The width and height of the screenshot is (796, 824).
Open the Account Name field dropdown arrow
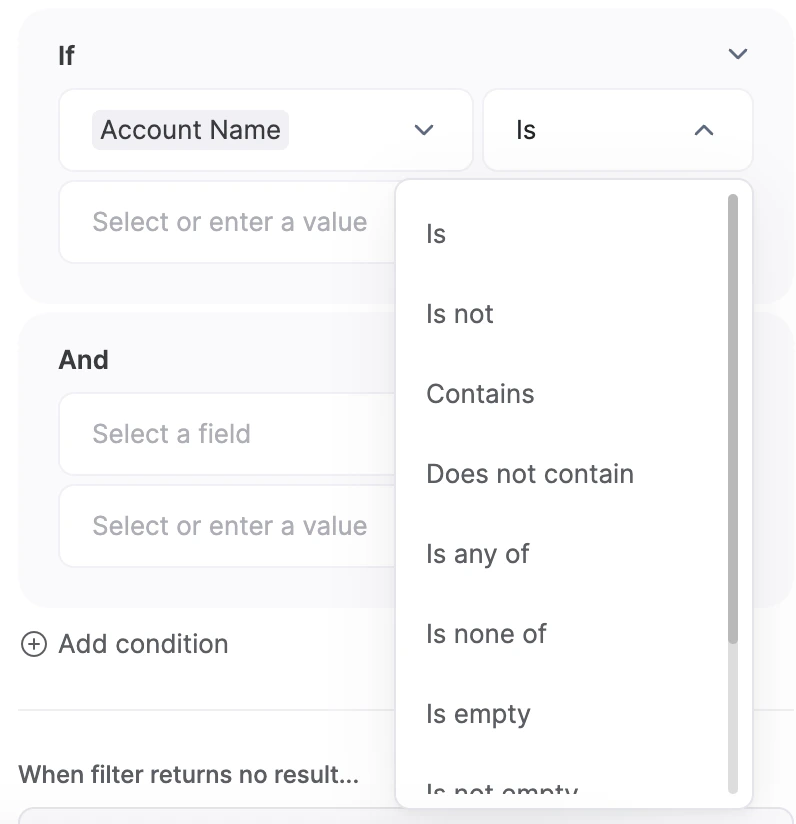423,130
